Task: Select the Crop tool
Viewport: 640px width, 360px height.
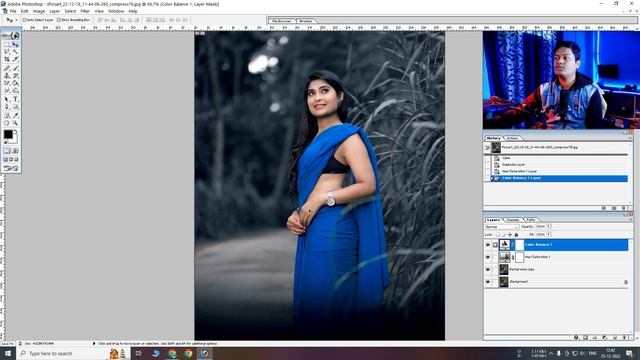Action: coord(7,59)
